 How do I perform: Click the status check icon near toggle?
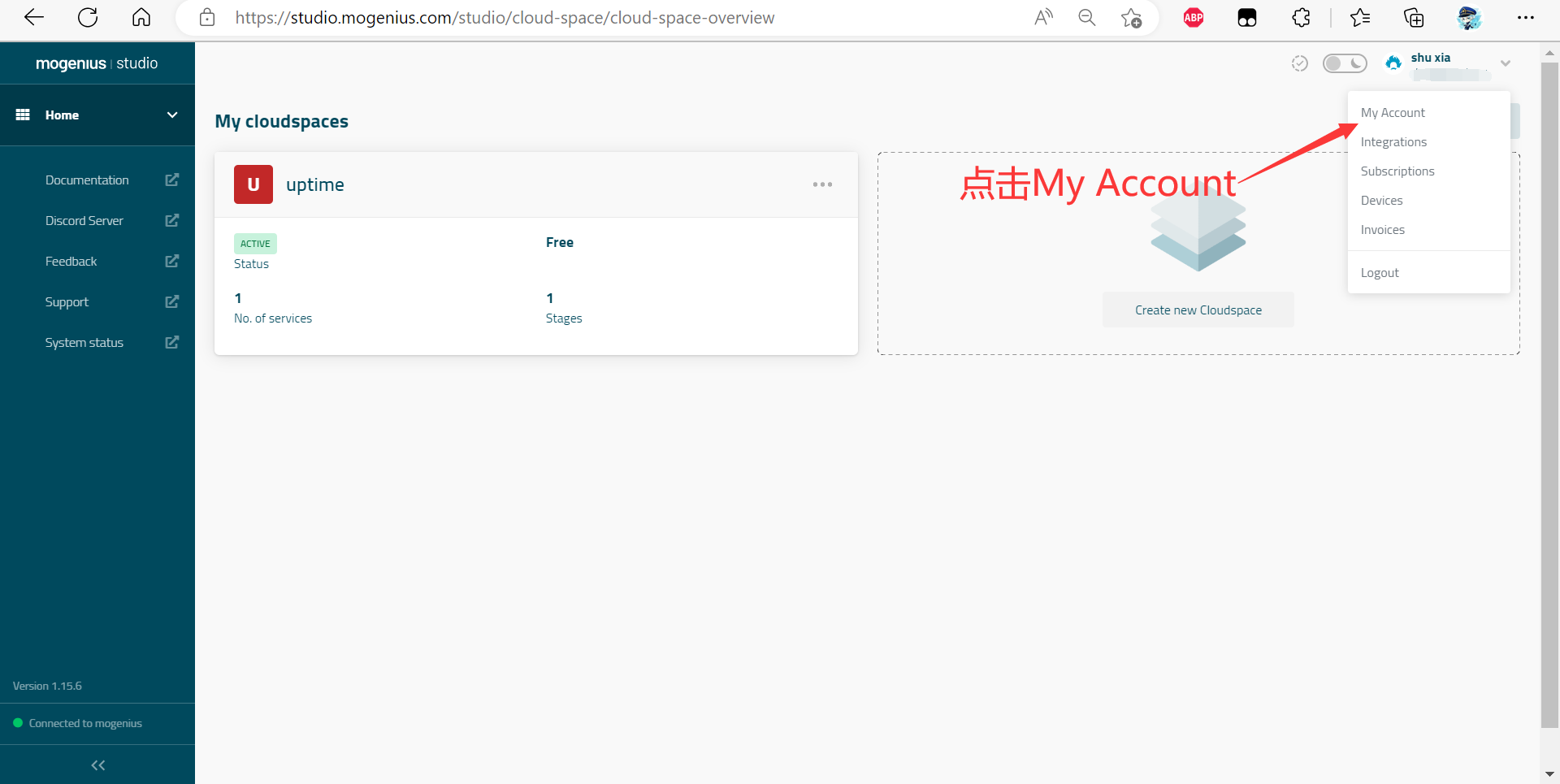point(1299,63)
